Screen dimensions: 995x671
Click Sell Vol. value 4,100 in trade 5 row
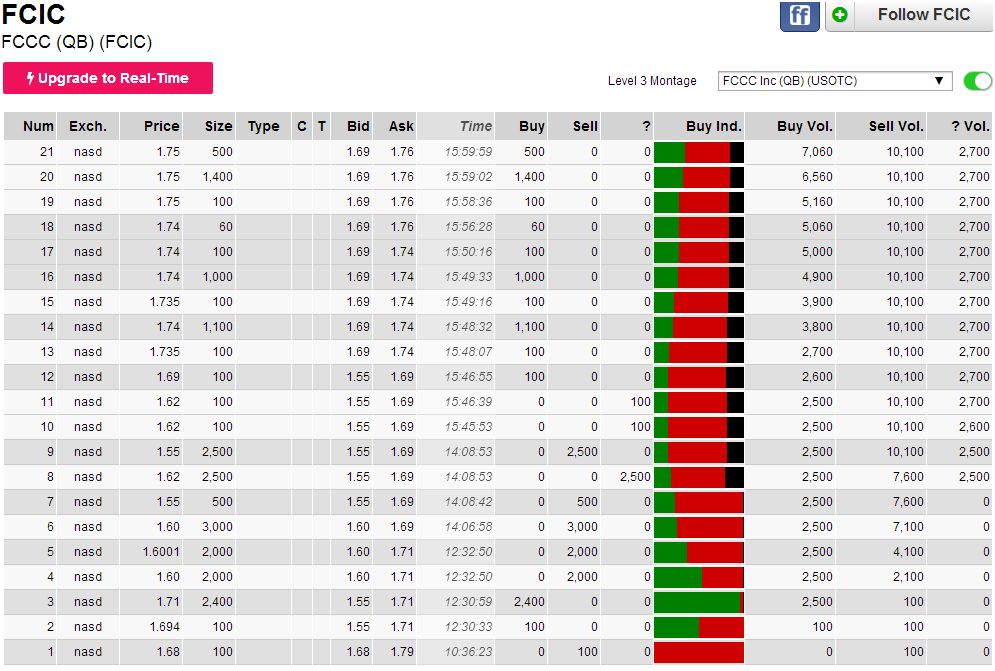pos(908,552)
